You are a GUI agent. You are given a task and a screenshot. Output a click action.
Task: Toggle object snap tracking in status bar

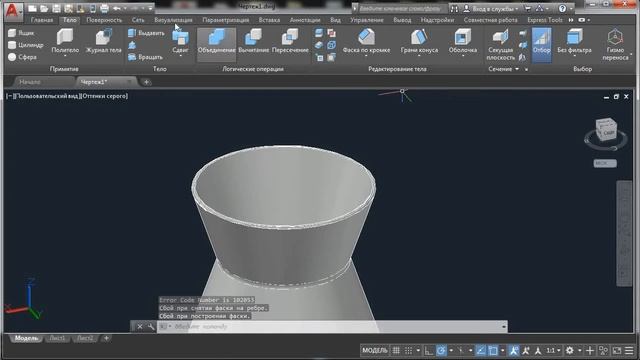[x=481, y=350]
